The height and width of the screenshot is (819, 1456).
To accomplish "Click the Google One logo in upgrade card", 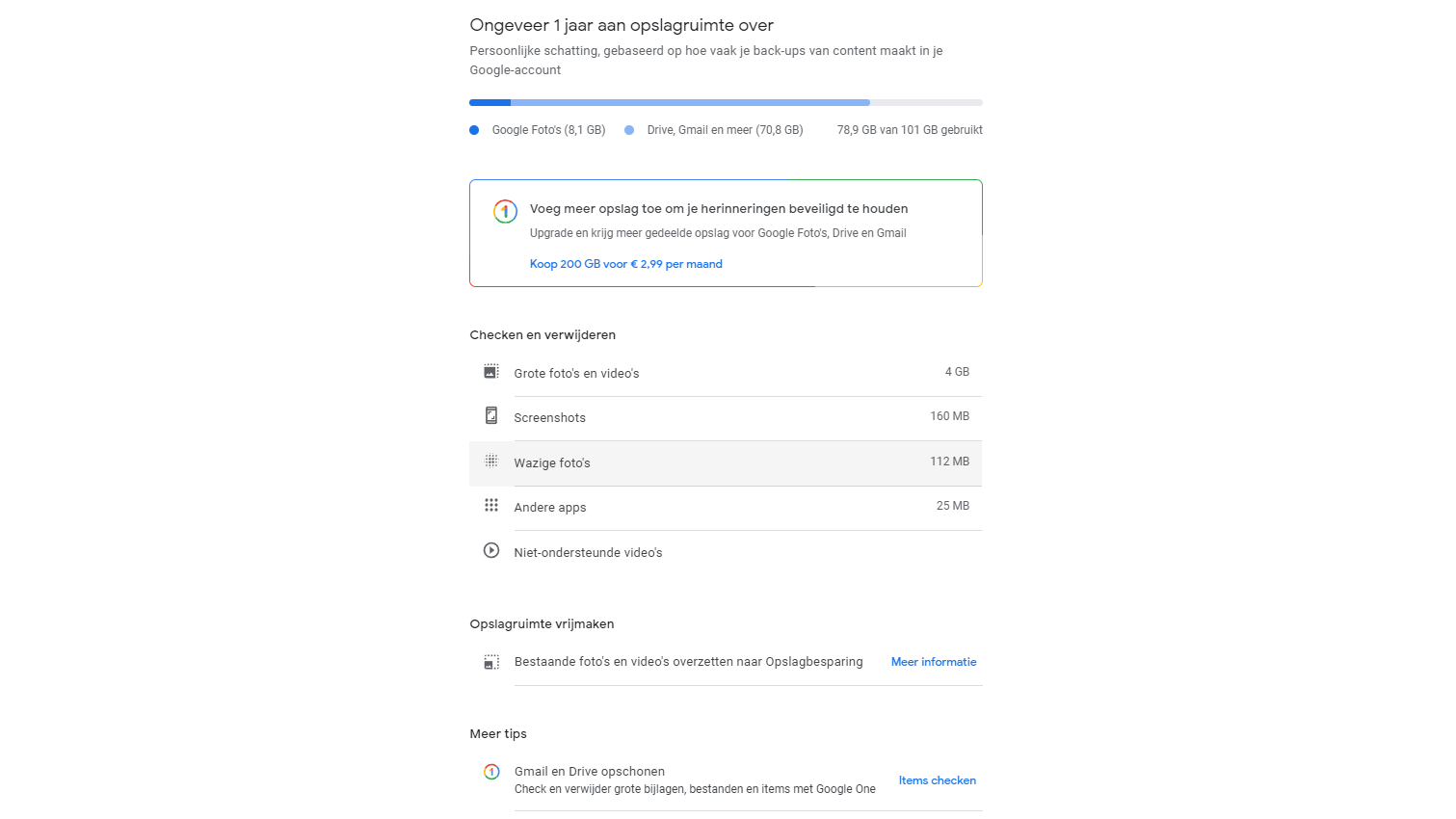I will [x=505, y=212].
